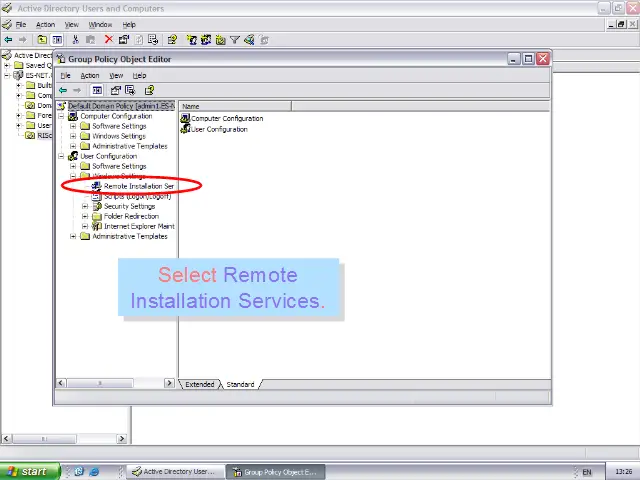640x480 pixels.
Task: Toggle console tree icon in Active Directory toolbar
Action: pyautogui.click(x=57, y=40)
